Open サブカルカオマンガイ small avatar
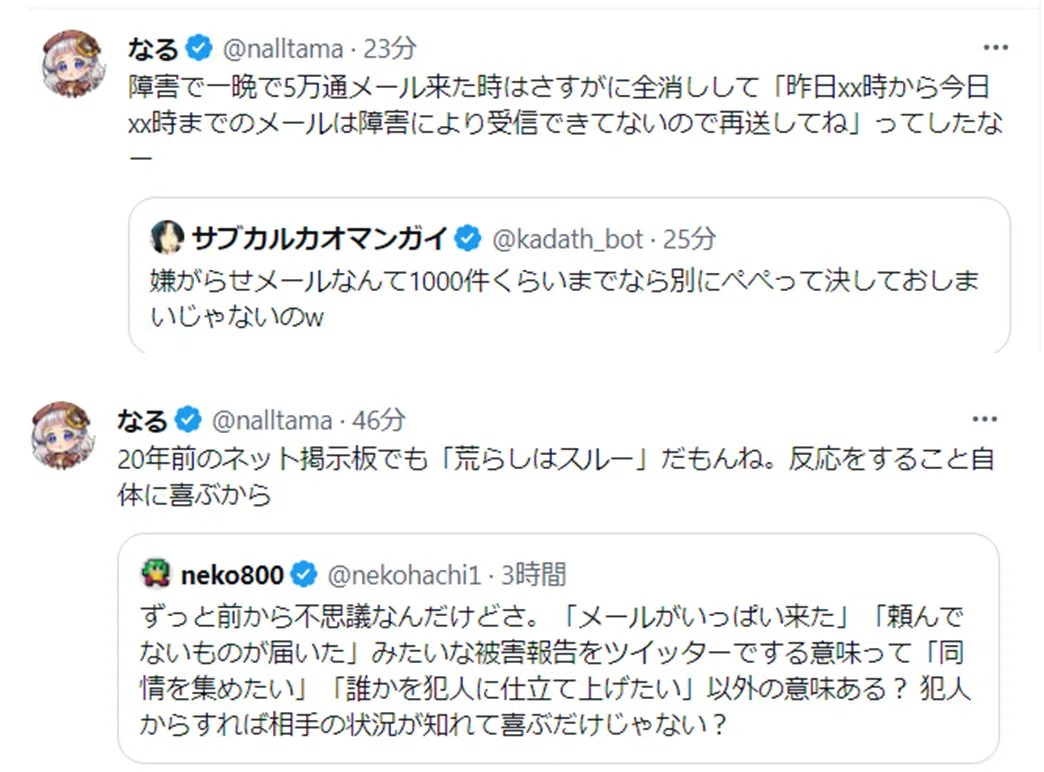1044x772 pixels. pyautogui.click(x=167, y=238)
